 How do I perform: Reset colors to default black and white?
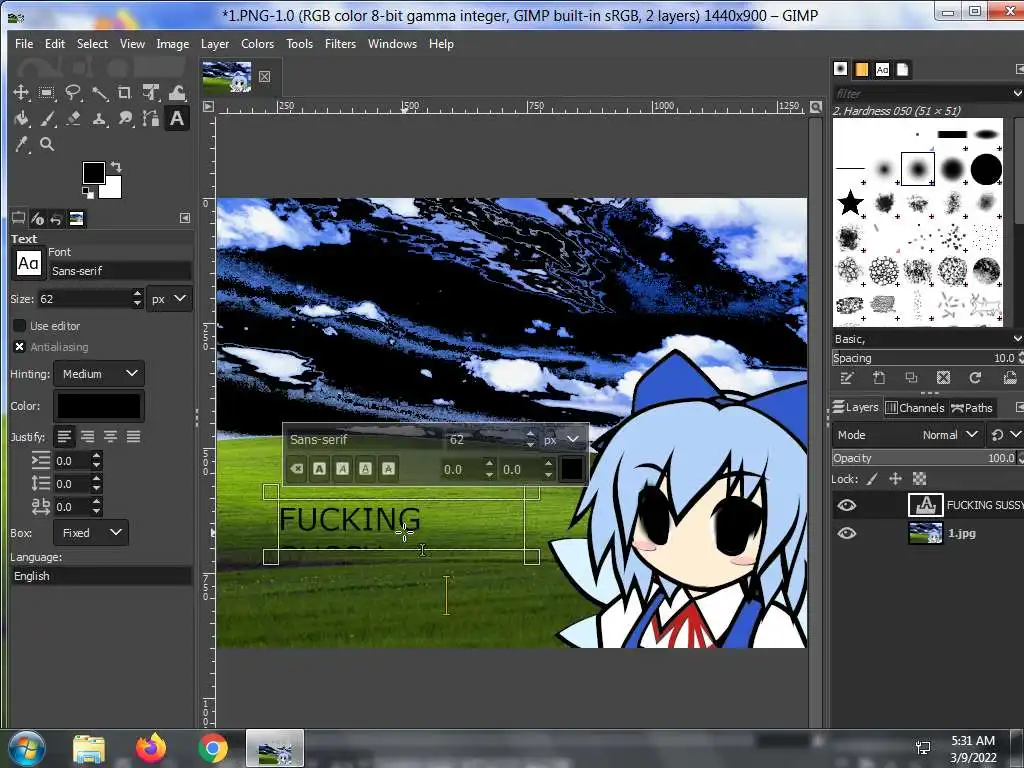coord(87,192)
